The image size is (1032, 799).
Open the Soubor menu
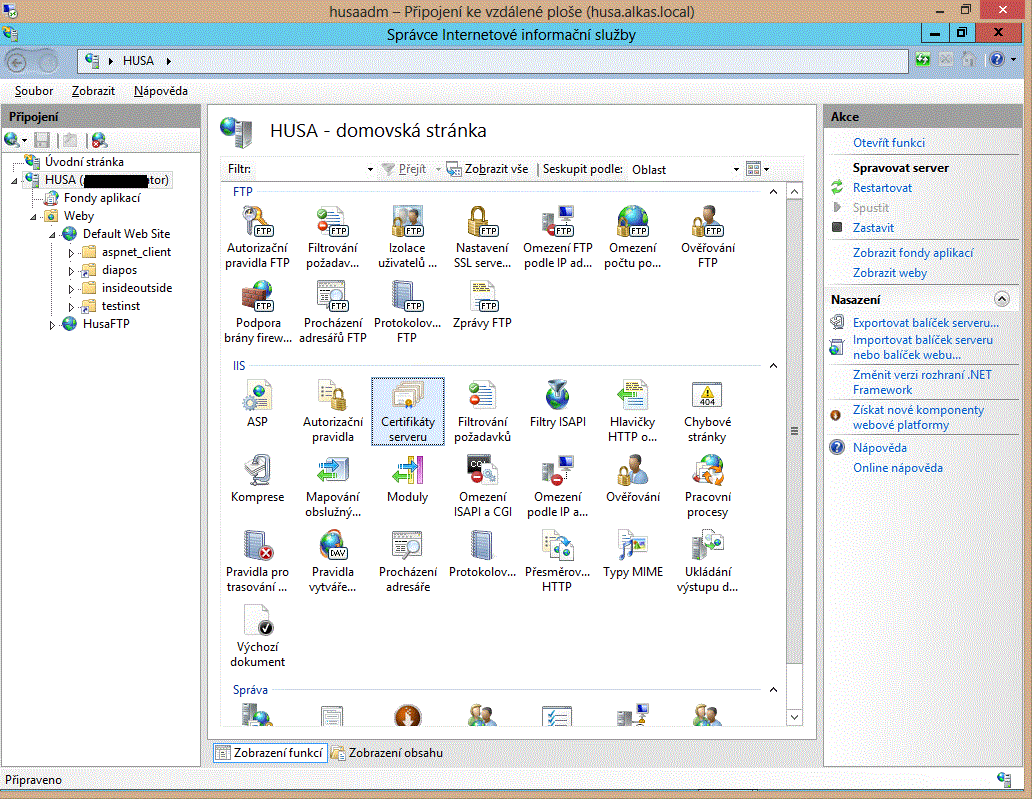click(x=34, y=91)
